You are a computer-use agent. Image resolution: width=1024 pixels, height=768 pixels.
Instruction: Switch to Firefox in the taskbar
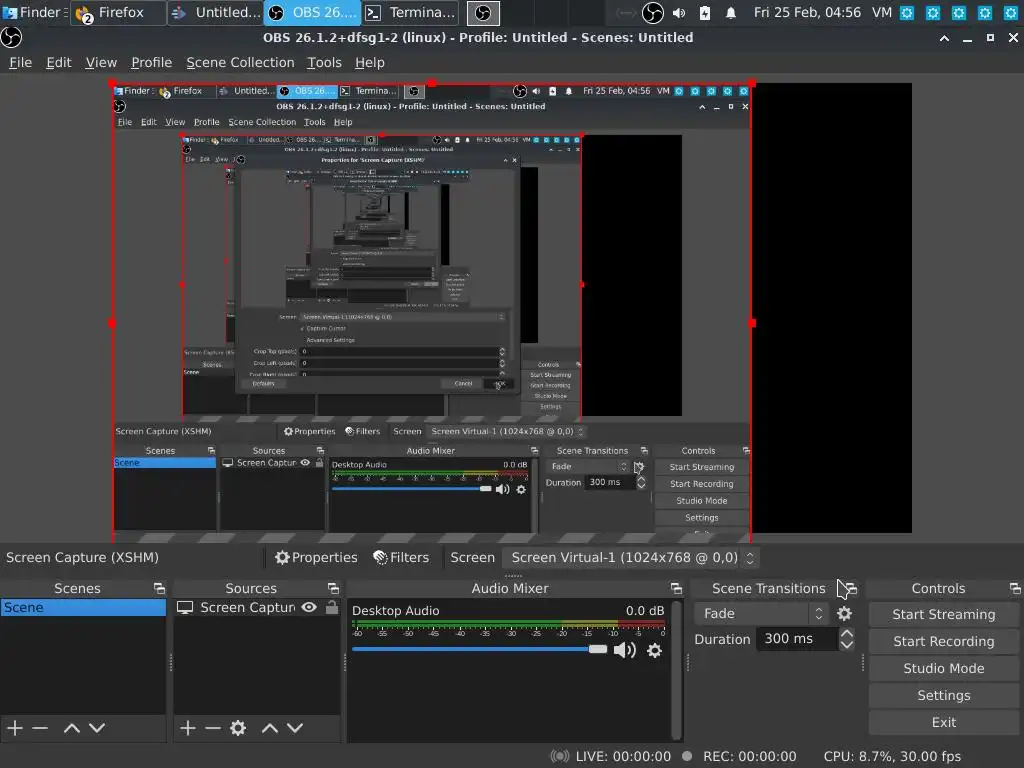click(118, 12)
